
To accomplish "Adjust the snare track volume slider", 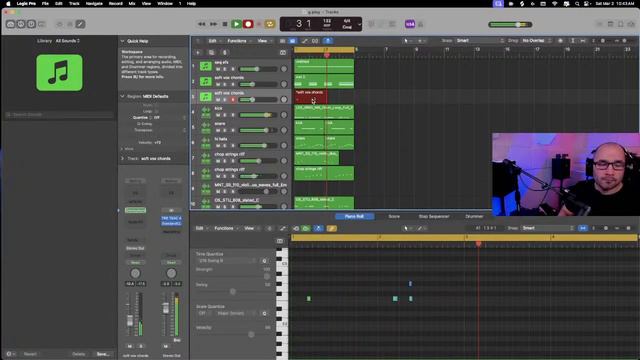I will pyautogui.click(x=258, y=131).
